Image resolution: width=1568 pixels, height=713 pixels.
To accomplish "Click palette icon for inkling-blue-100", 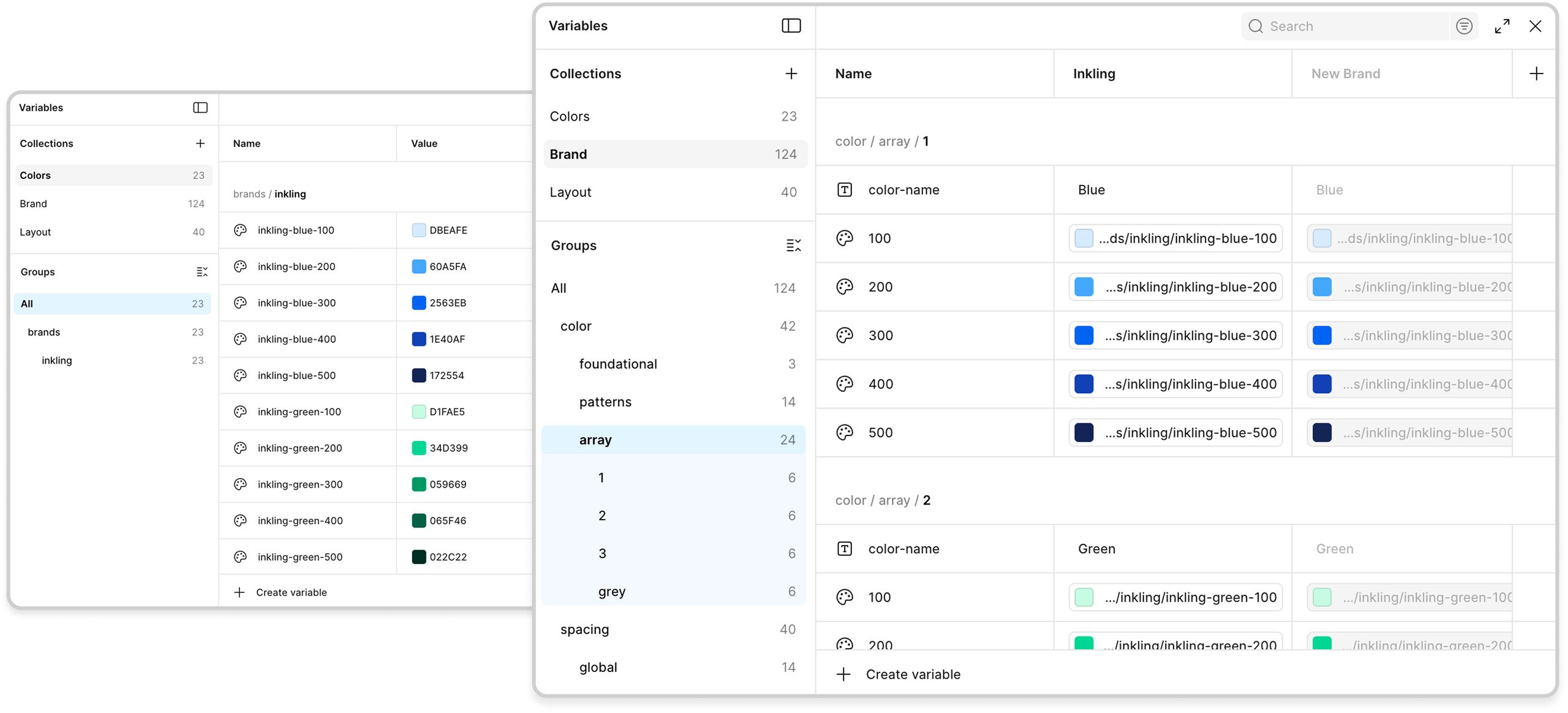I will pyautogui.click(x=240, y=230).
